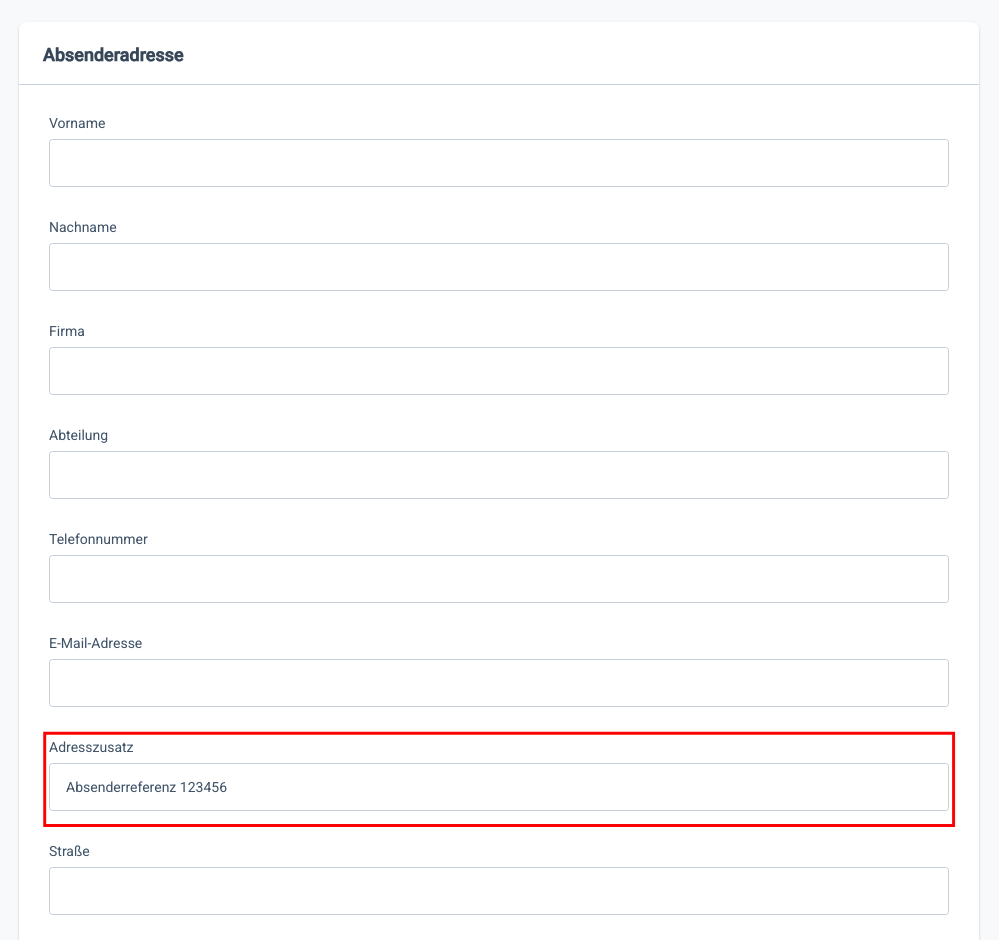Click into the E-Mail-Adresse field
This screenshot has width=999, height=940.
click(498, 683)
